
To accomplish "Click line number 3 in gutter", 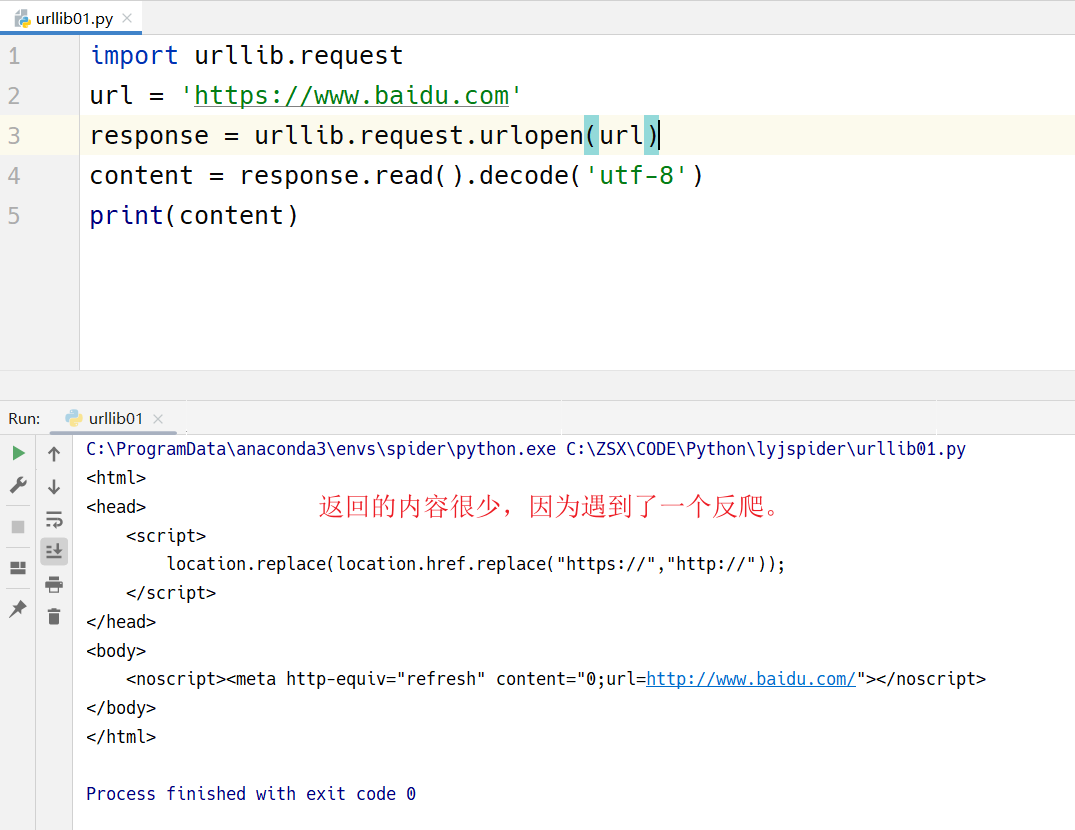I will click(x=14, y=136).
